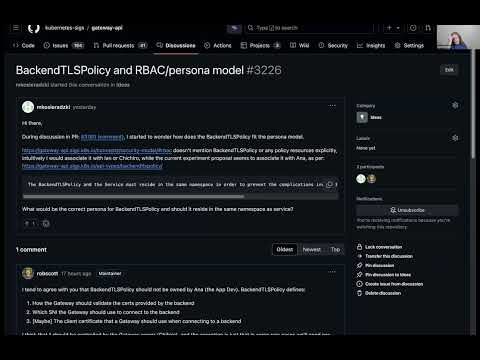
Task: Open the Security tab
Action: (x=333, y=45)
